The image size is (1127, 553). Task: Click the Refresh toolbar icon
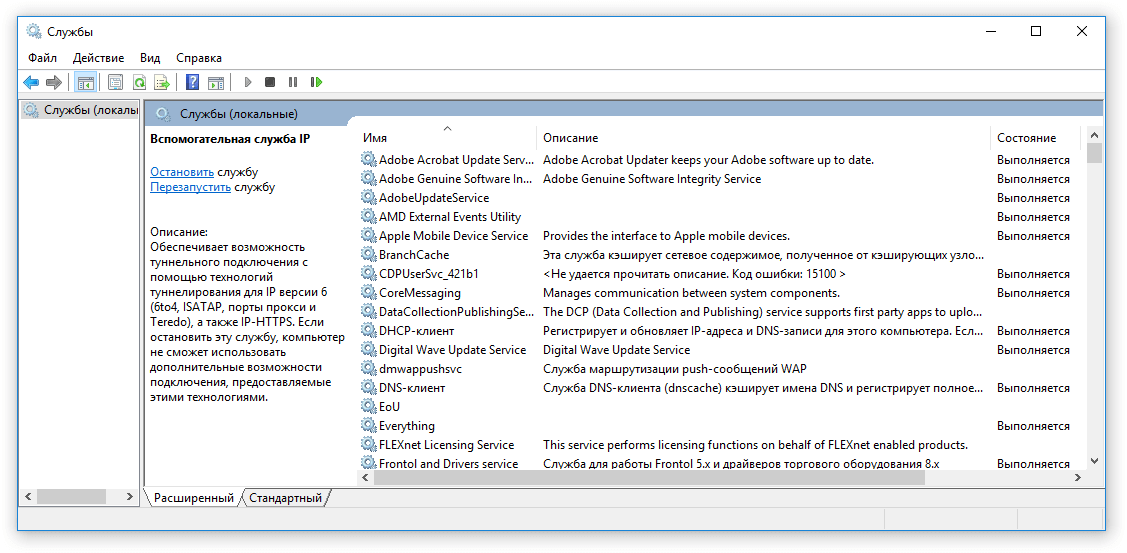click(x=139, y=82)
